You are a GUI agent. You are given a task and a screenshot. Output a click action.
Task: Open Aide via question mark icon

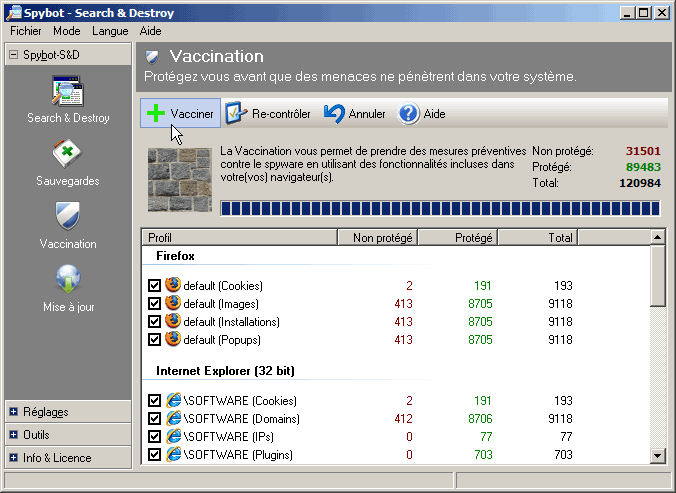(409, 114)
